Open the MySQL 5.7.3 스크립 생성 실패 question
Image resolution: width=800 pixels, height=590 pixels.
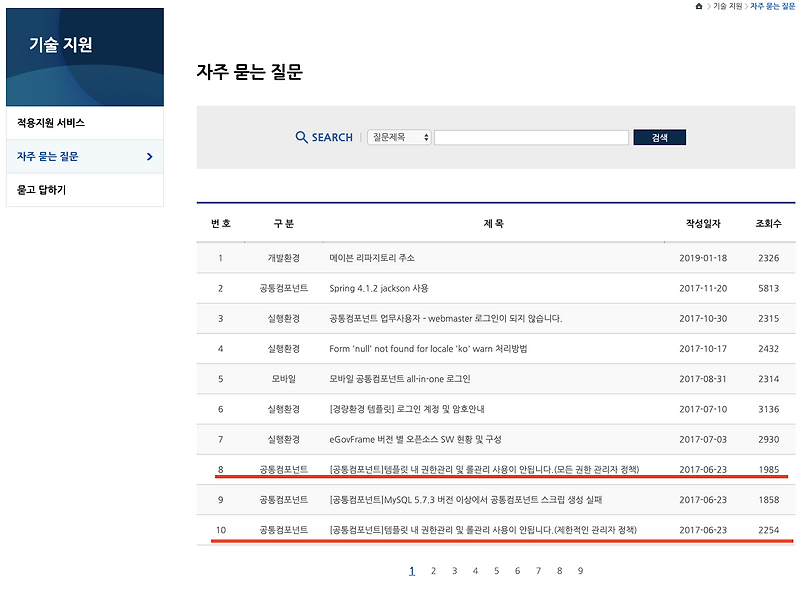[465, 500]
